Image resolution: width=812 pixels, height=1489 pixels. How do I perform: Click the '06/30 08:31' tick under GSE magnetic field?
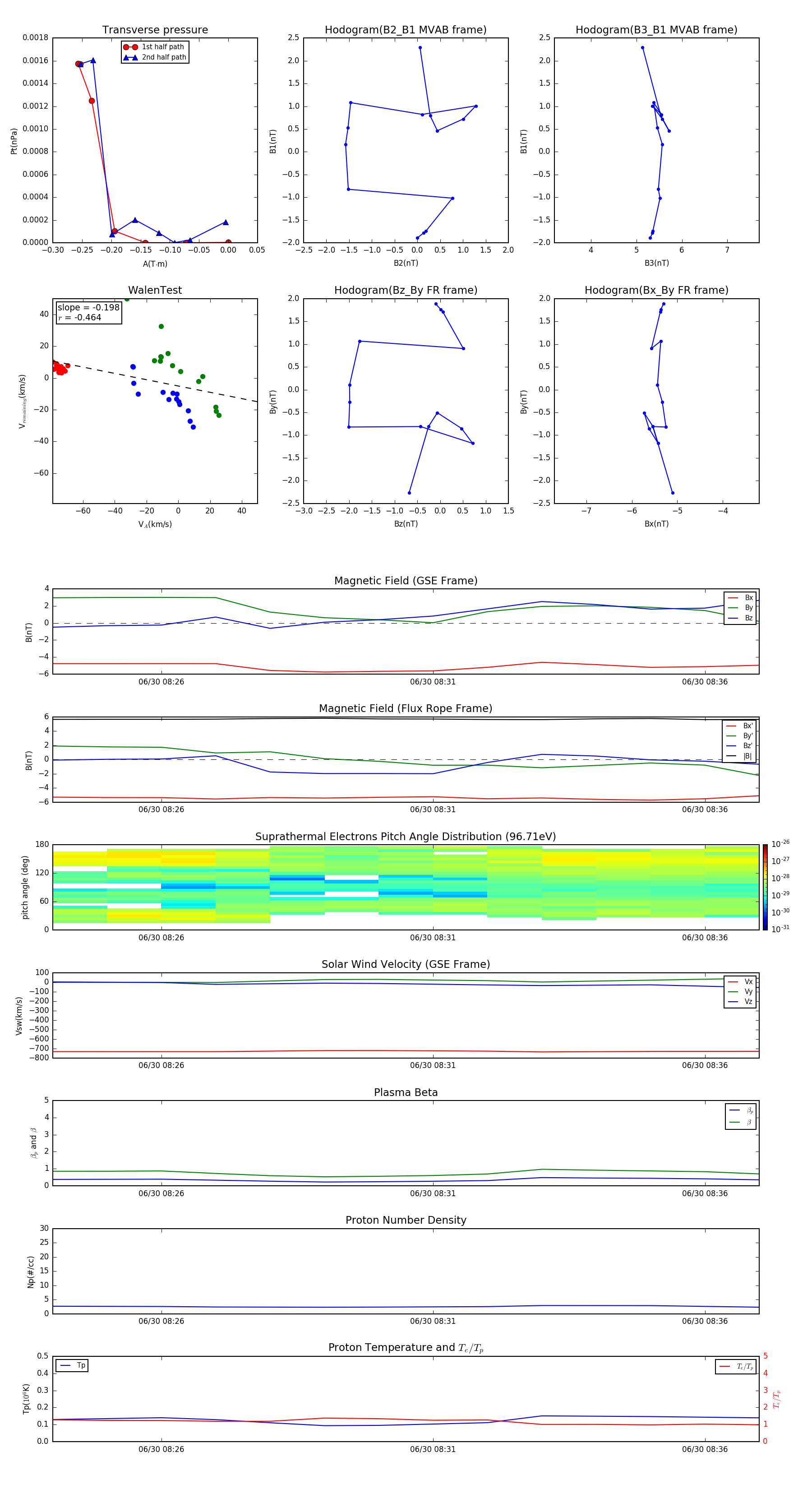coord(433,682)
